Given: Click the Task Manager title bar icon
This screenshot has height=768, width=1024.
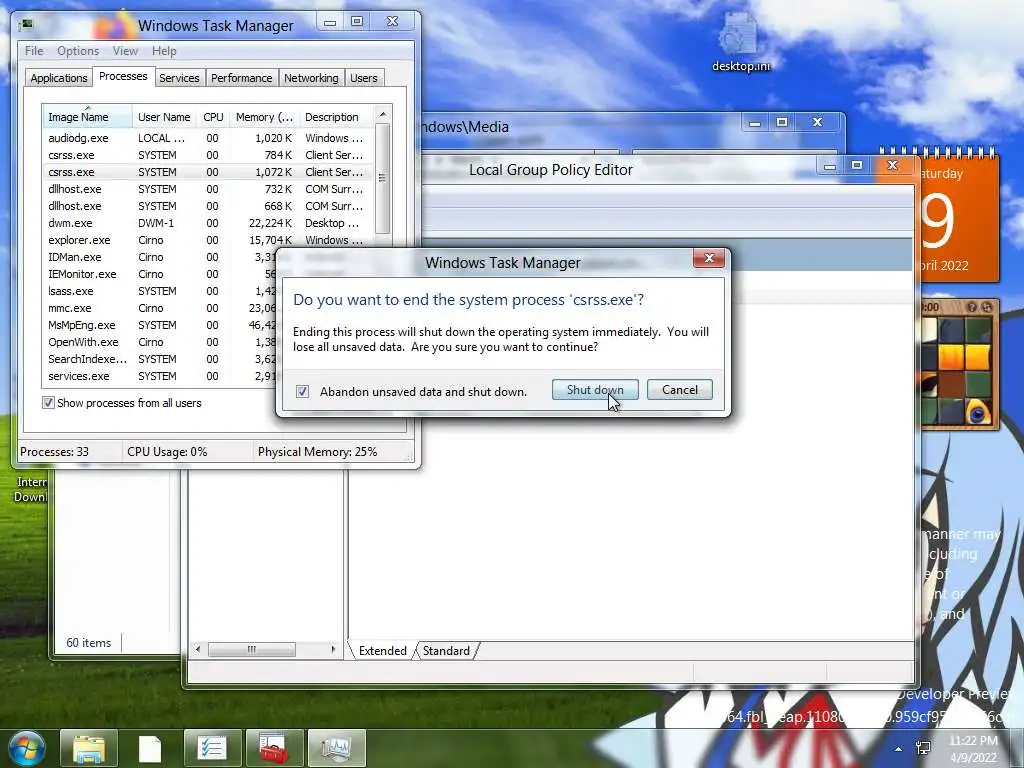Looking at the screenshot, I should [27, 25].
